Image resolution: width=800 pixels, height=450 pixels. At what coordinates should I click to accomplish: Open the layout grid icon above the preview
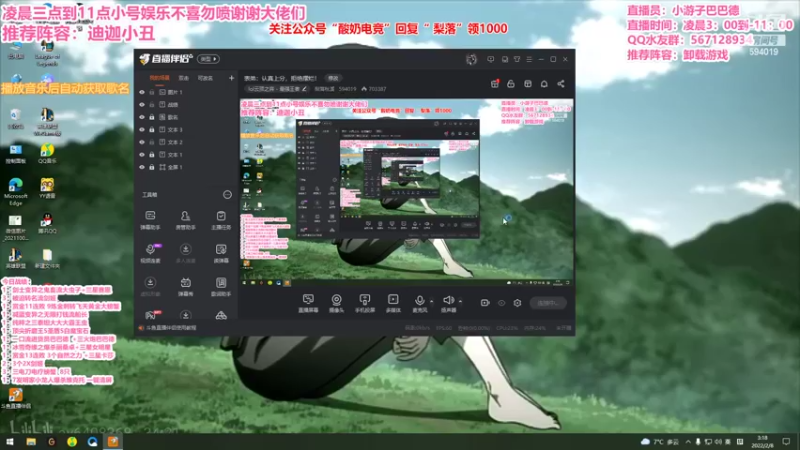tap(528, 84)
